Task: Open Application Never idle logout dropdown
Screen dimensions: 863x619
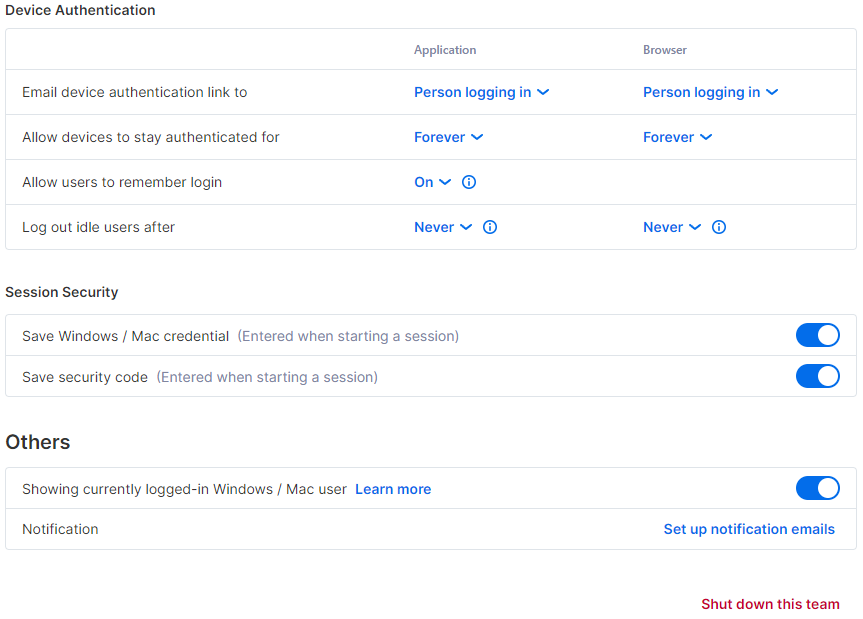Action: pos(443,227)
